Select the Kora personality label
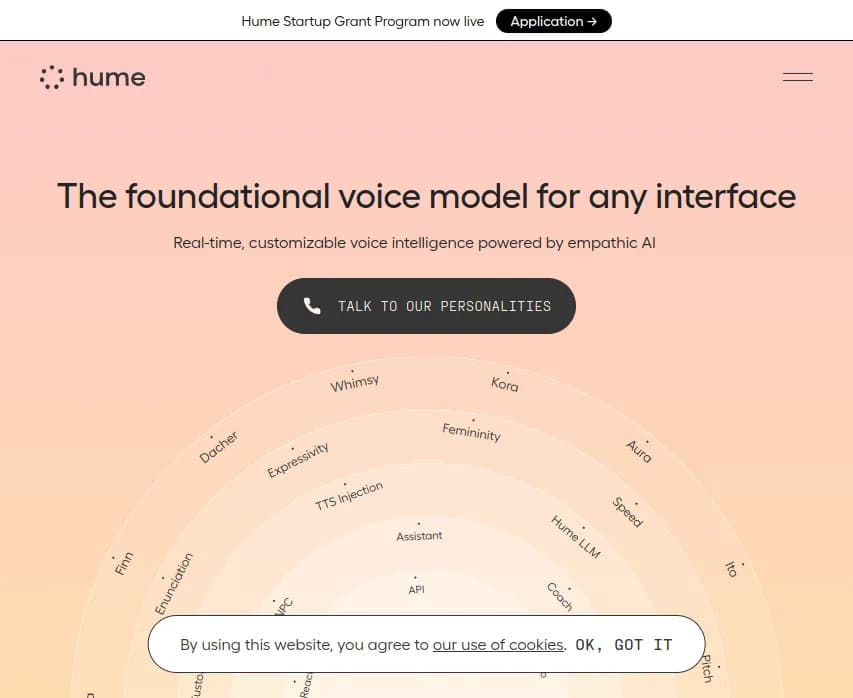The width and height of the screenshot is (853, 698). click(504, 384)
